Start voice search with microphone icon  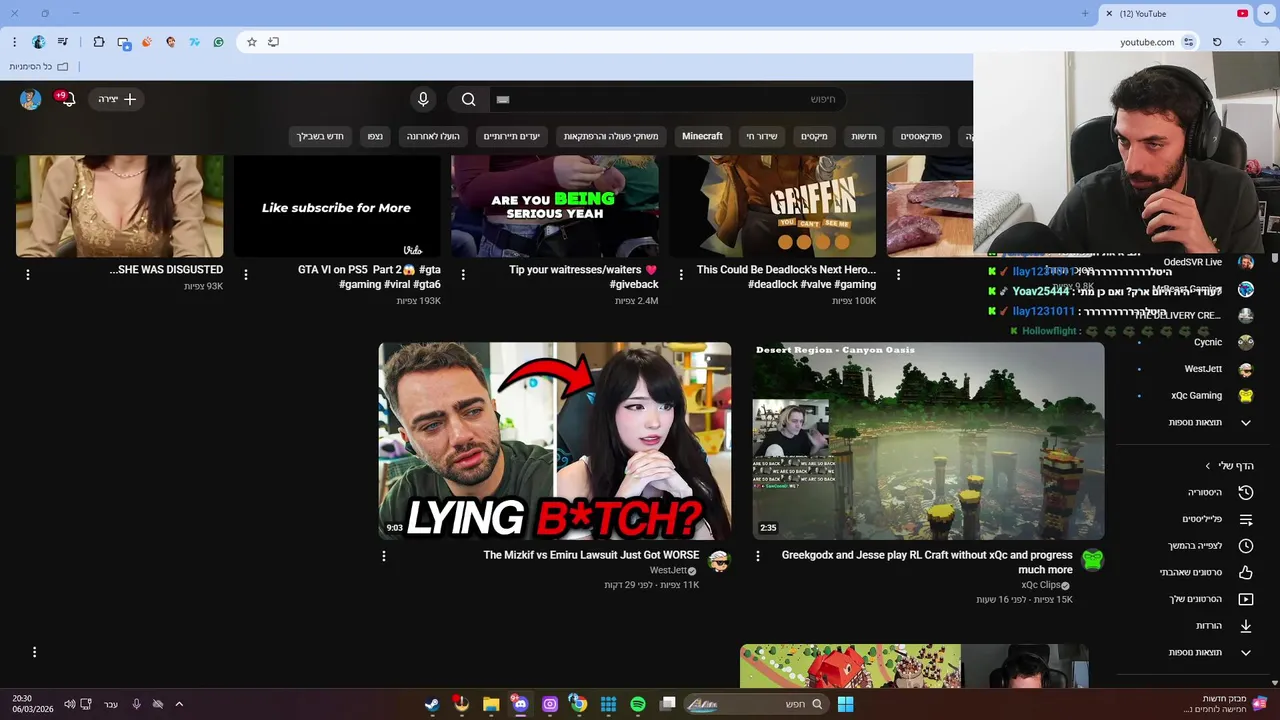point(423,99)
